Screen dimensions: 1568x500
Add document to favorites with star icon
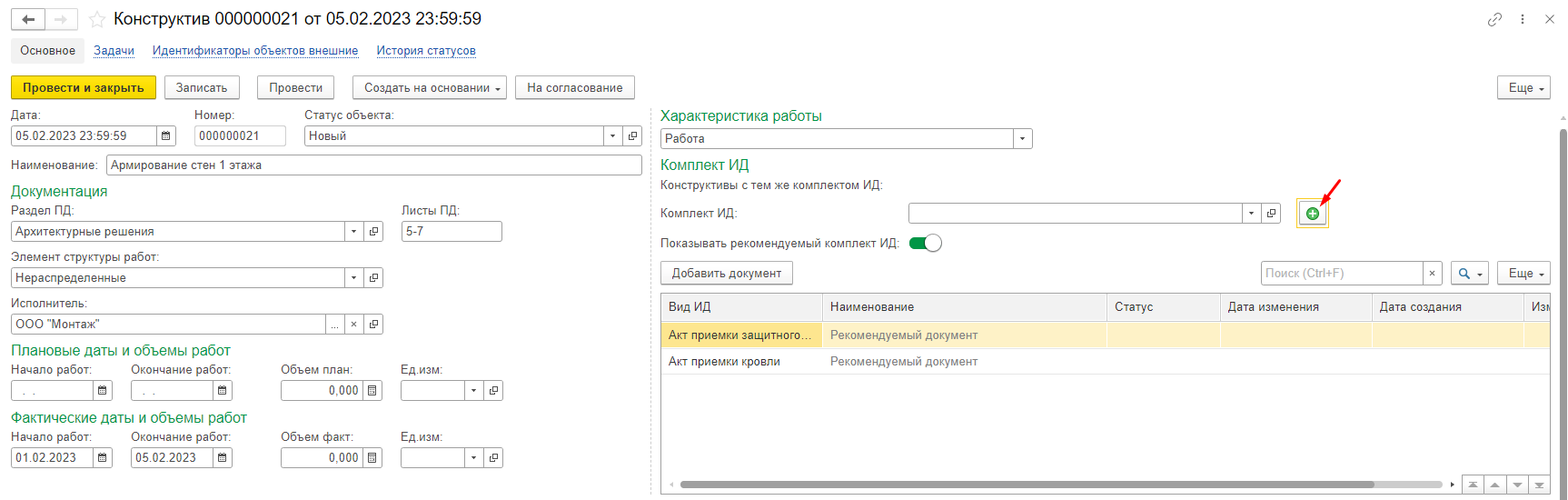[x=97, y=19]
